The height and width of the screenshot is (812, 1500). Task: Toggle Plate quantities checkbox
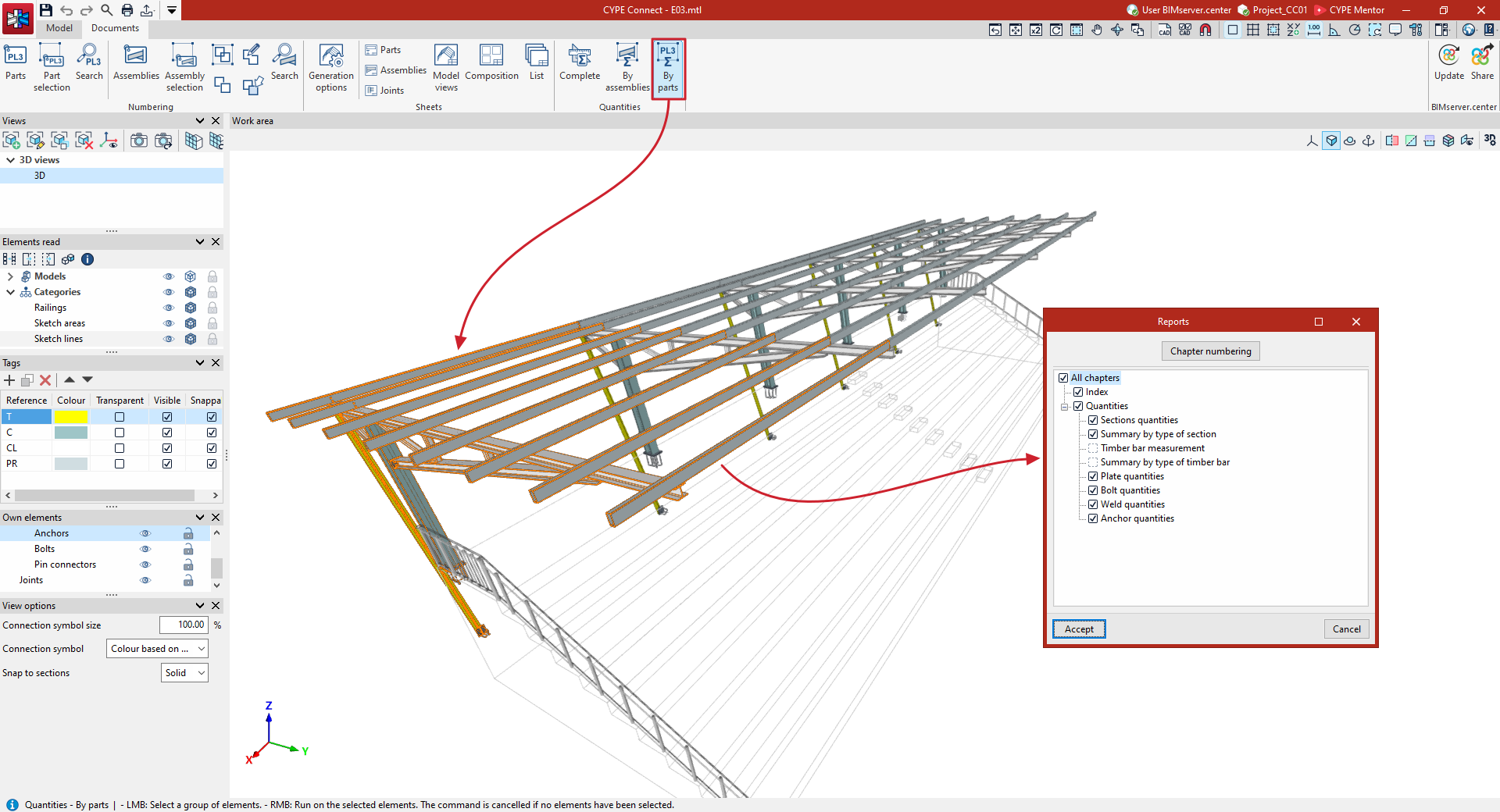[1093, 476]
